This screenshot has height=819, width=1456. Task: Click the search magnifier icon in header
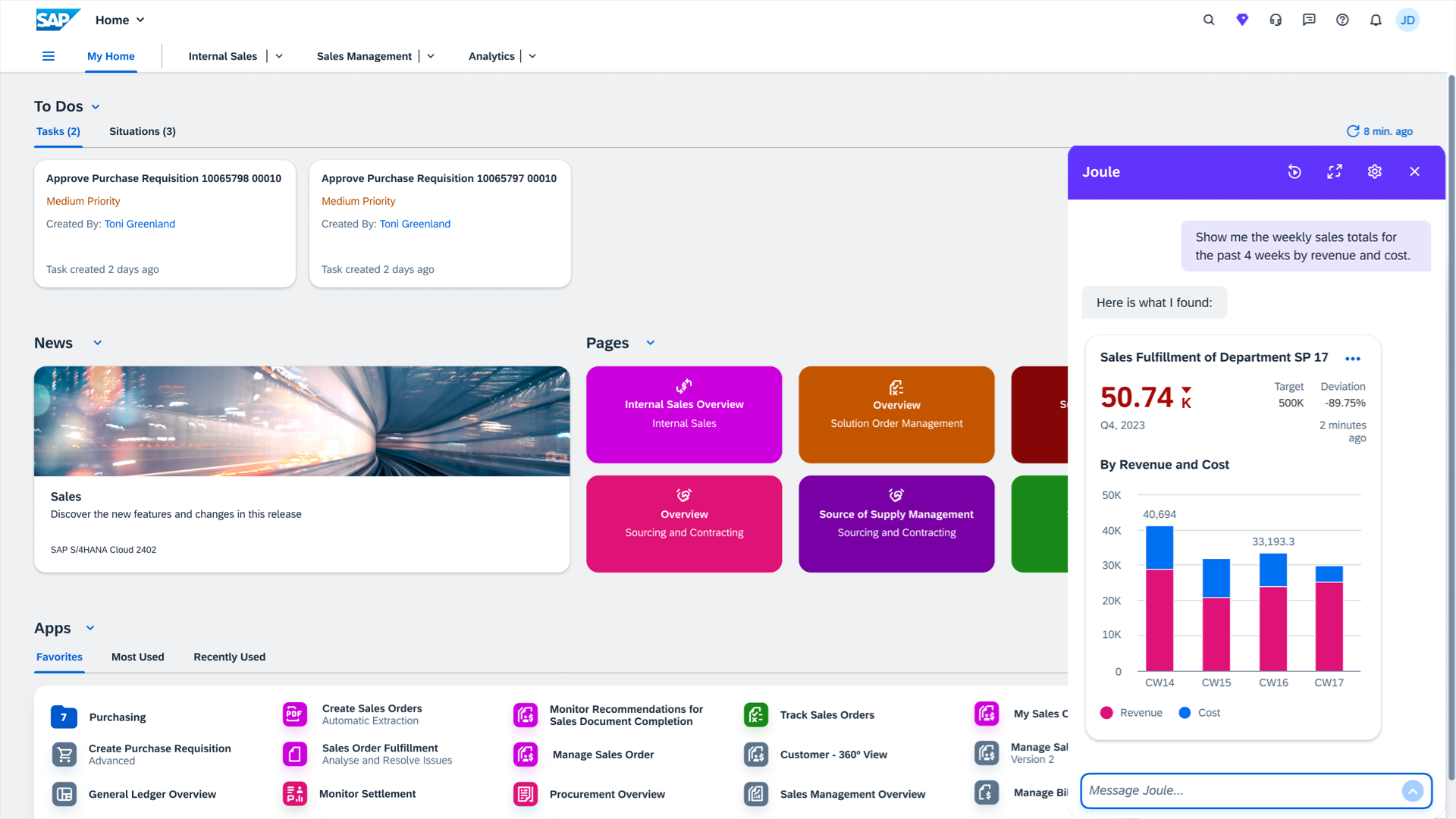coord(1209,20)
